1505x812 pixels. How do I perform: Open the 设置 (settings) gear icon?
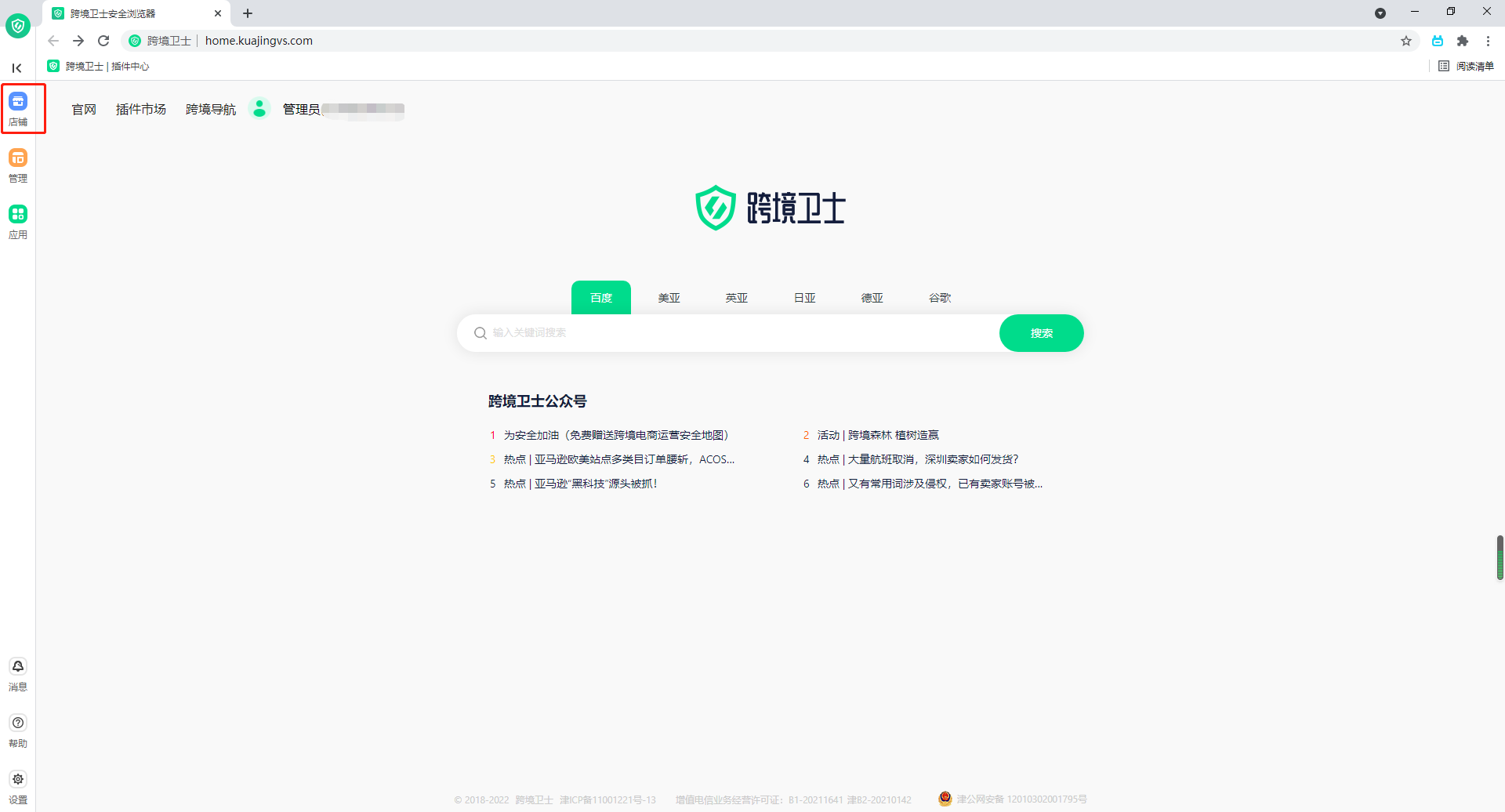click(18, 779)
